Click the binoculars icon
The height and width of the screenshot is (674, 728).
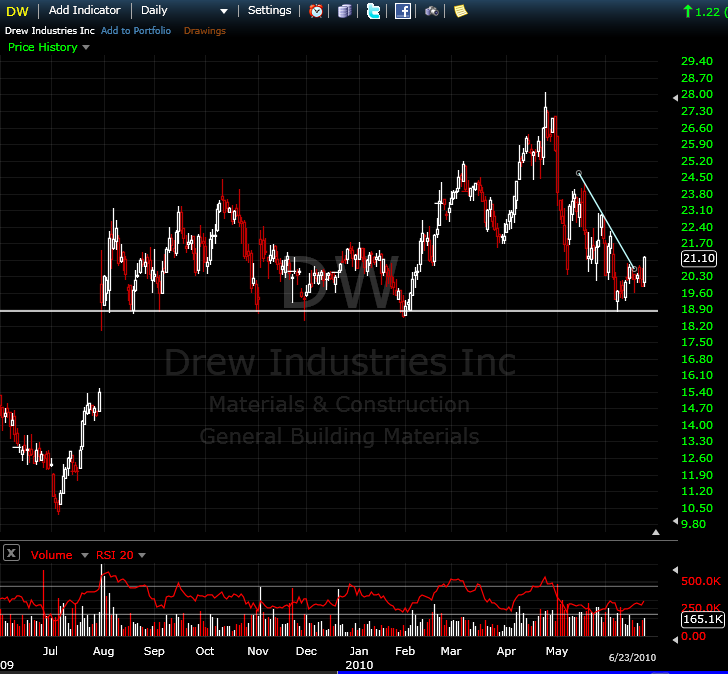pyautogui.click(x=432, y=11)
